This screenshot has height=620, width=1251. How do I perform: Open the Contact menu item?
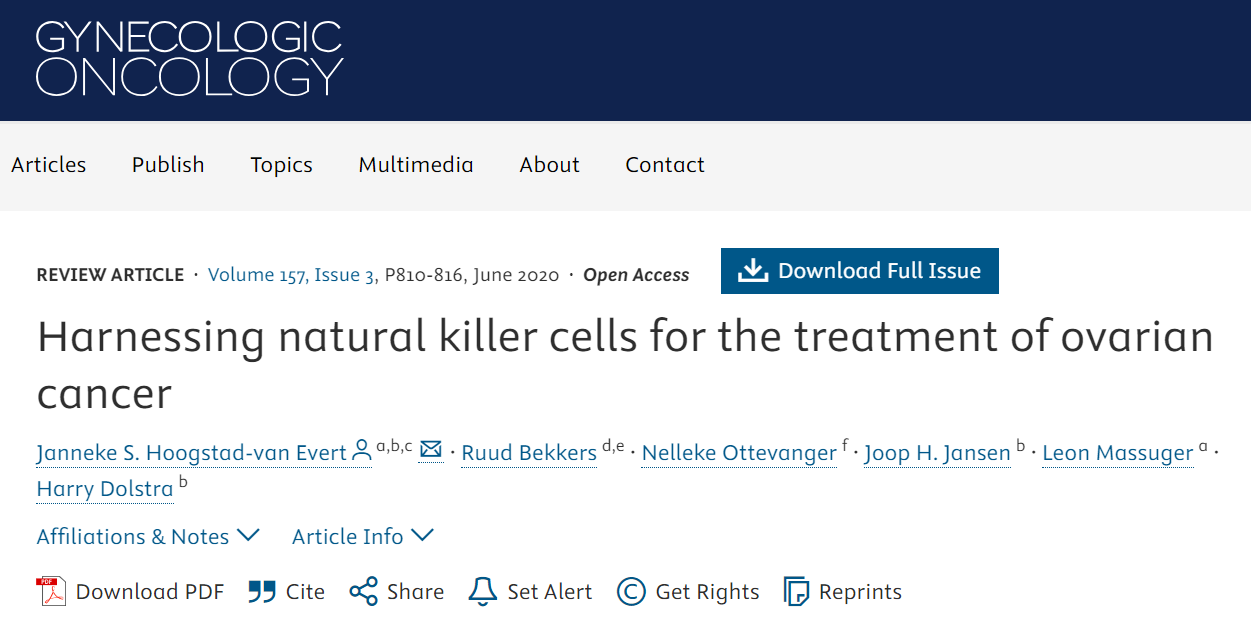[665, 165]
